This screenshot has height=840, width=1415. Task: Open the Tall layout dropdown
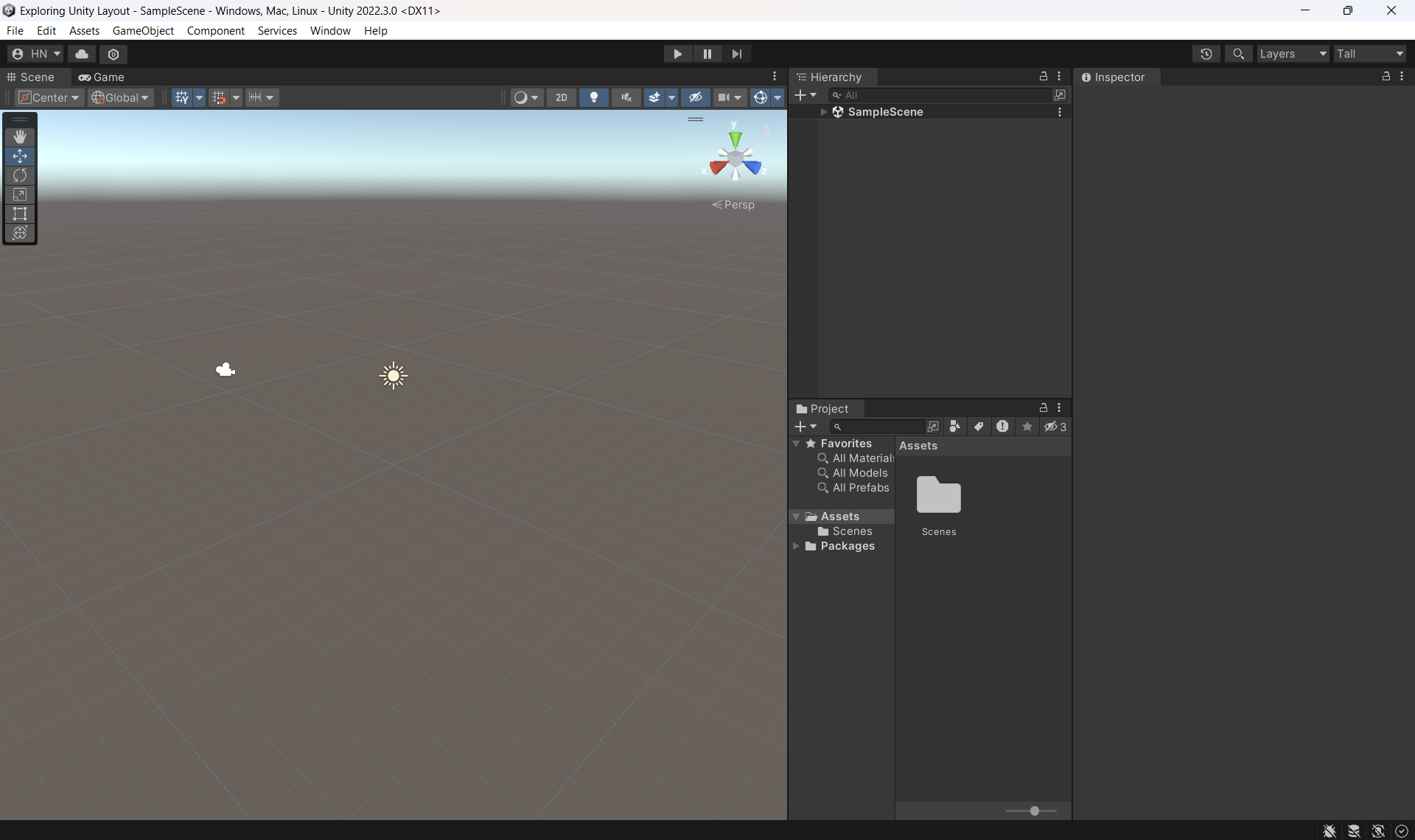point(1369,54)
